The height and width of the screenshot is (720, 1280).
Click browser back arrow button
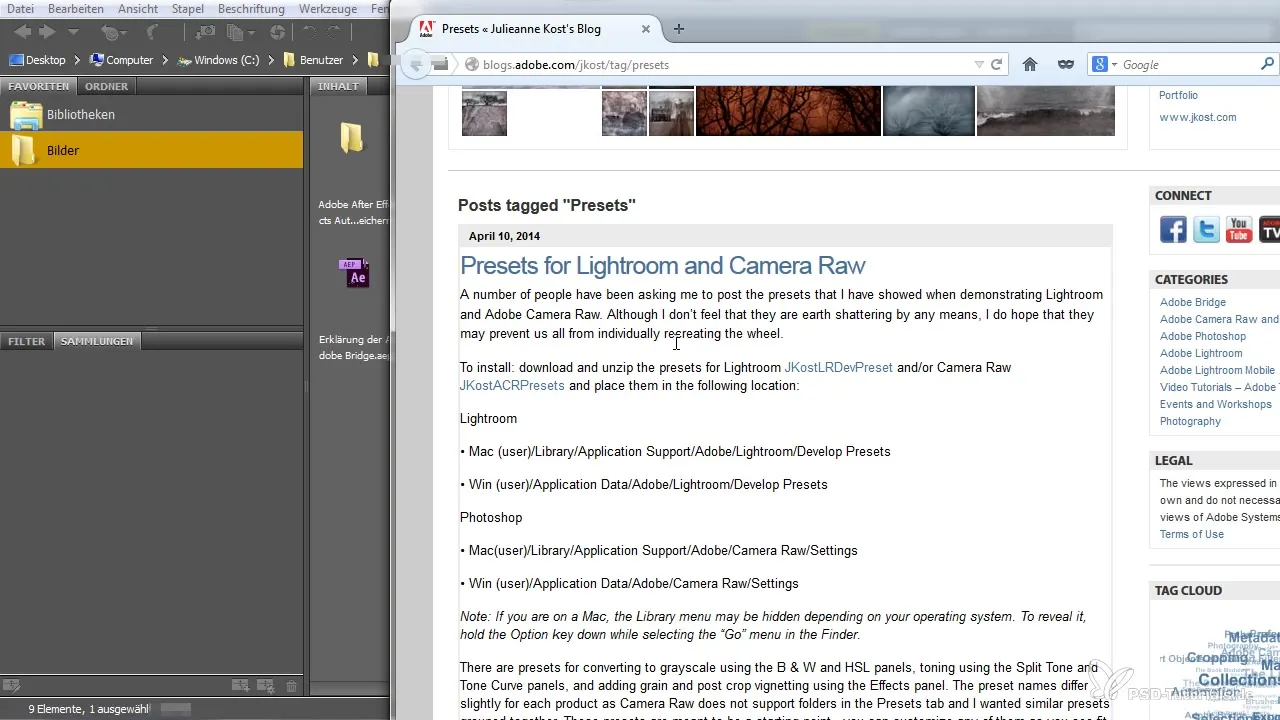coord(417,65)
